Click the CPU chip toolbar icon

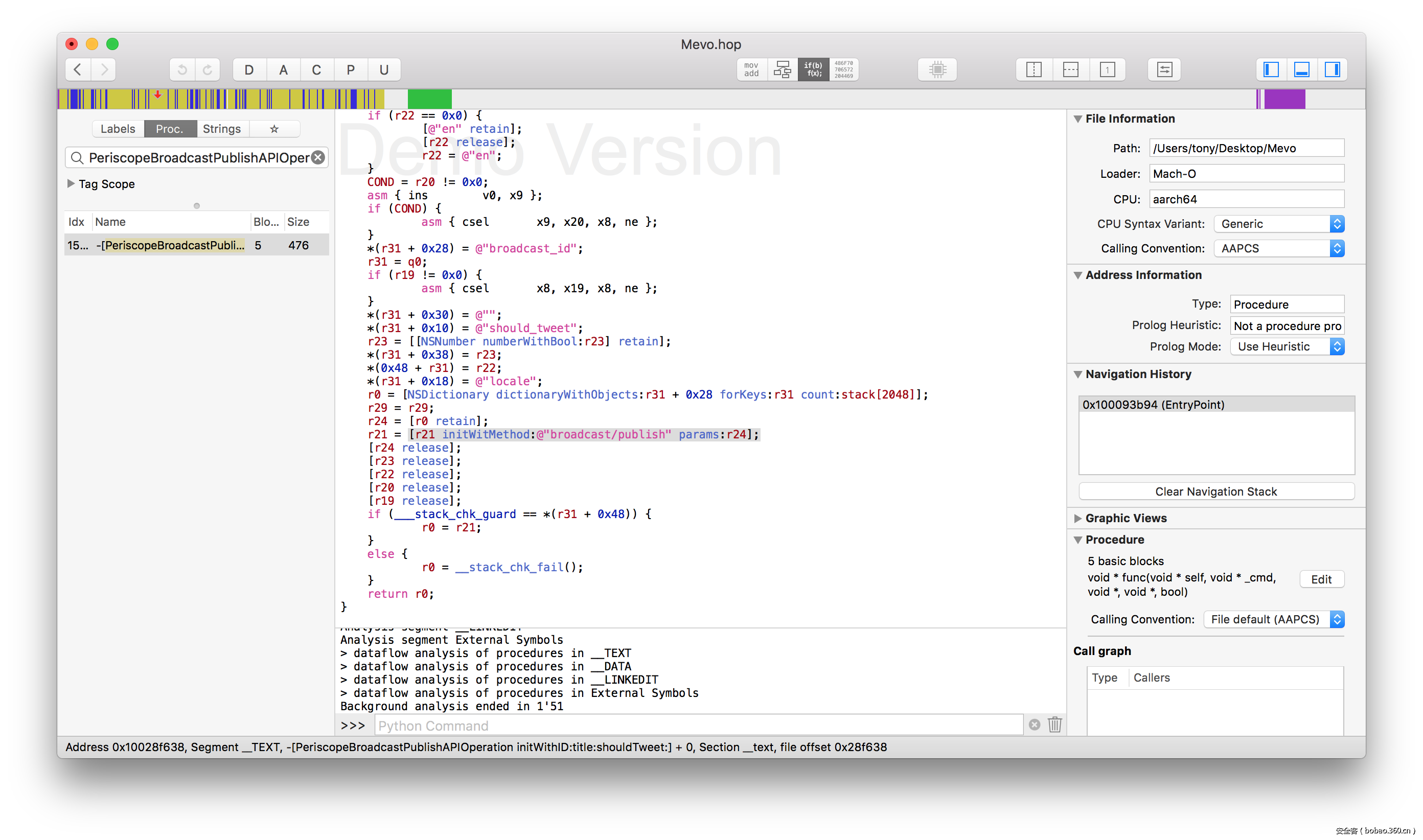click(x=937, y=69)
